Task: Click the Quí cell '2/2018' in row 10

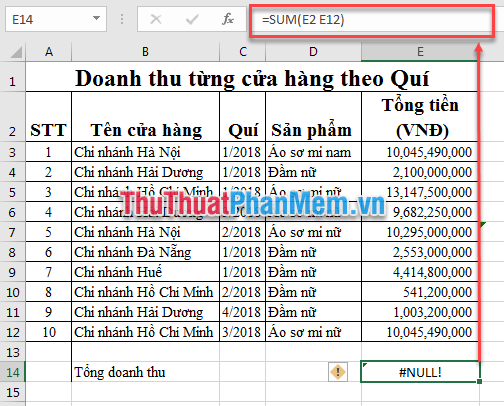Action: tap(243, 292)
